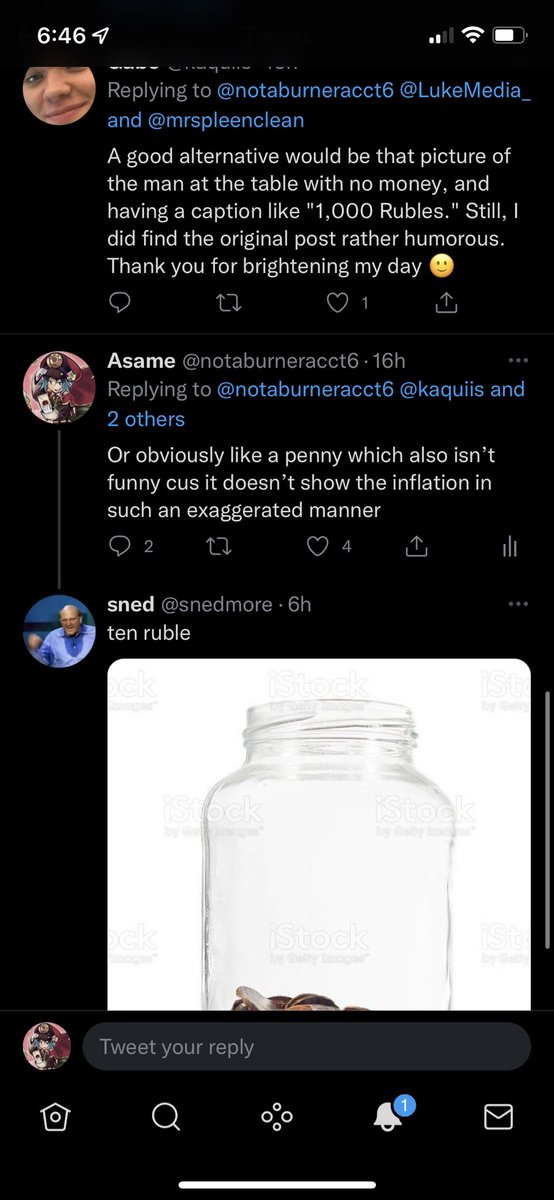The height and width of the screenshot is (1200, 554).
Task: Open more options on Asame's tweet
Action: point(517,360)
